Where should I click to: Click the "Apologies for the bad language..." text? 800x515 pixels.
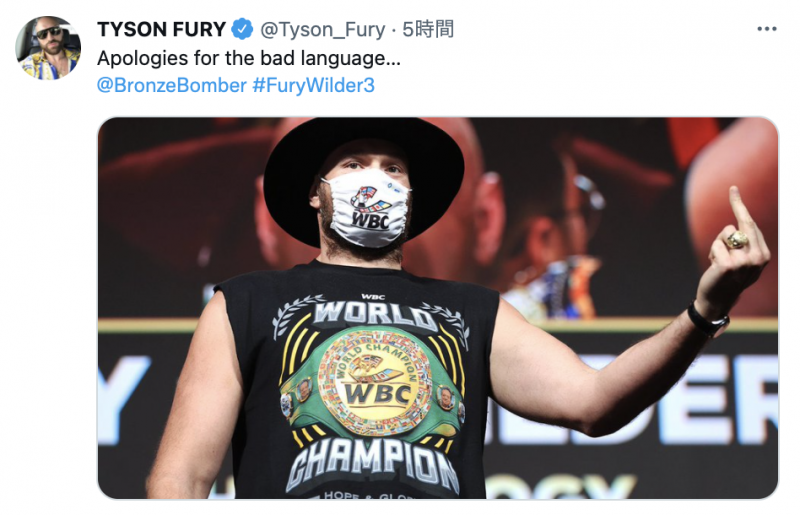[249, 59]
